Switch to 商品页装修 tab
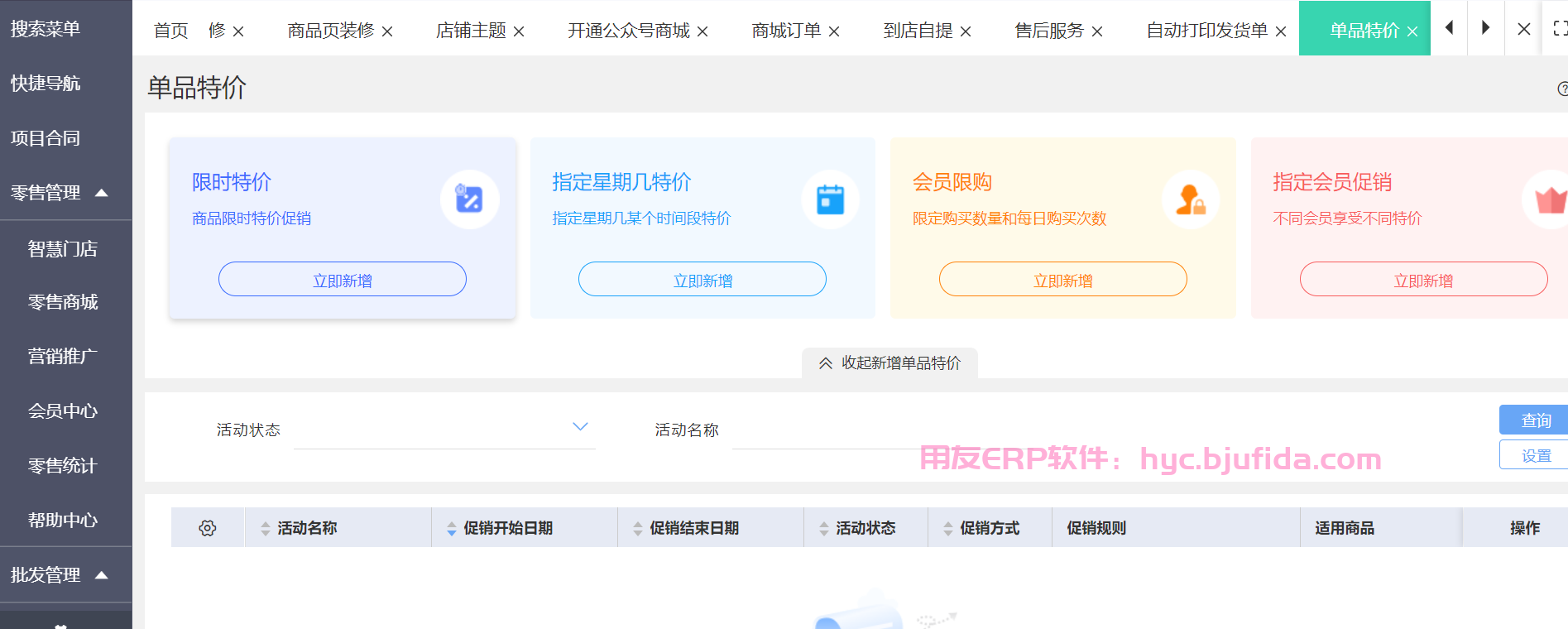1568x629 pixels. click(331, 31)
